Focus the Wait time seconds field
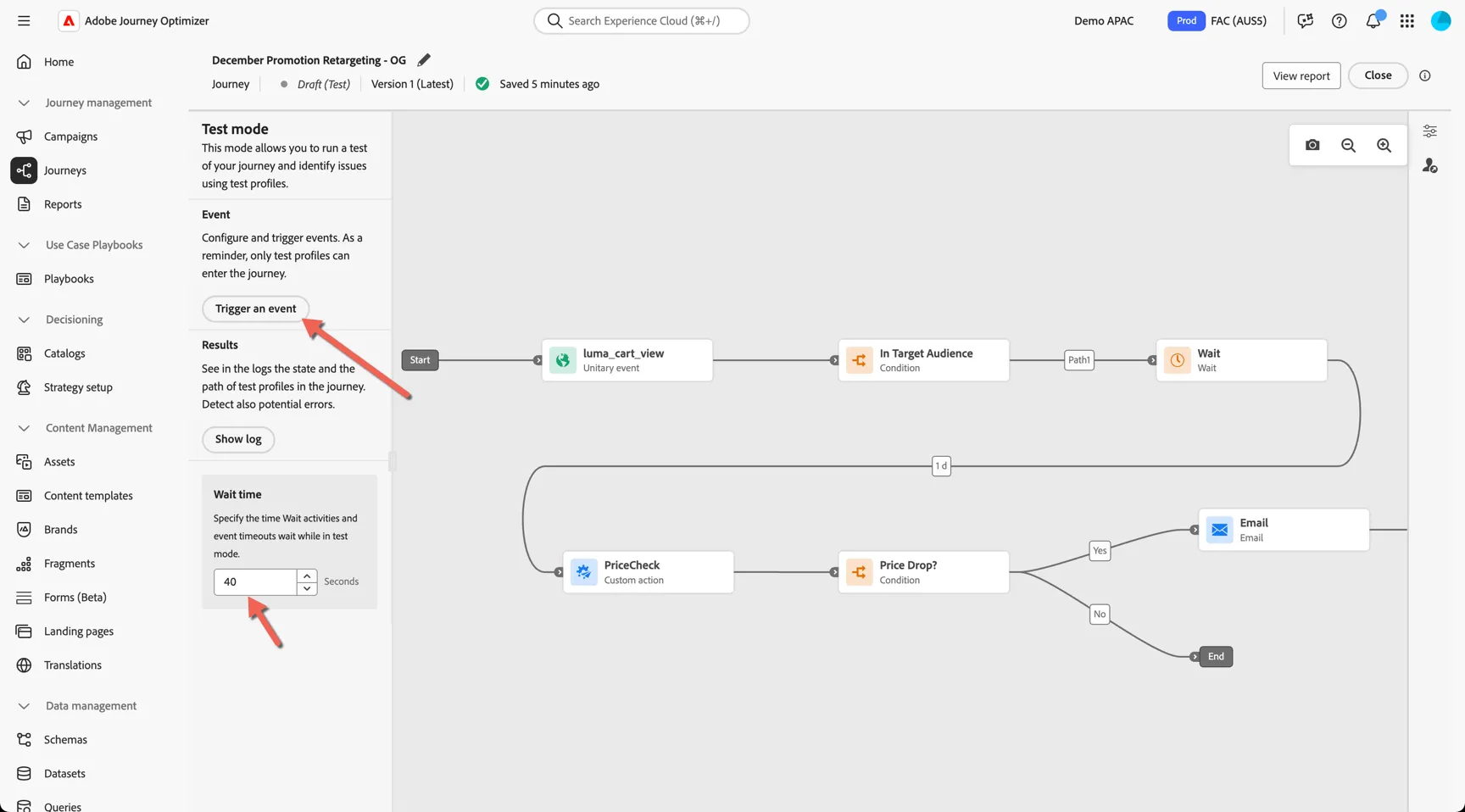 [255, 581]
